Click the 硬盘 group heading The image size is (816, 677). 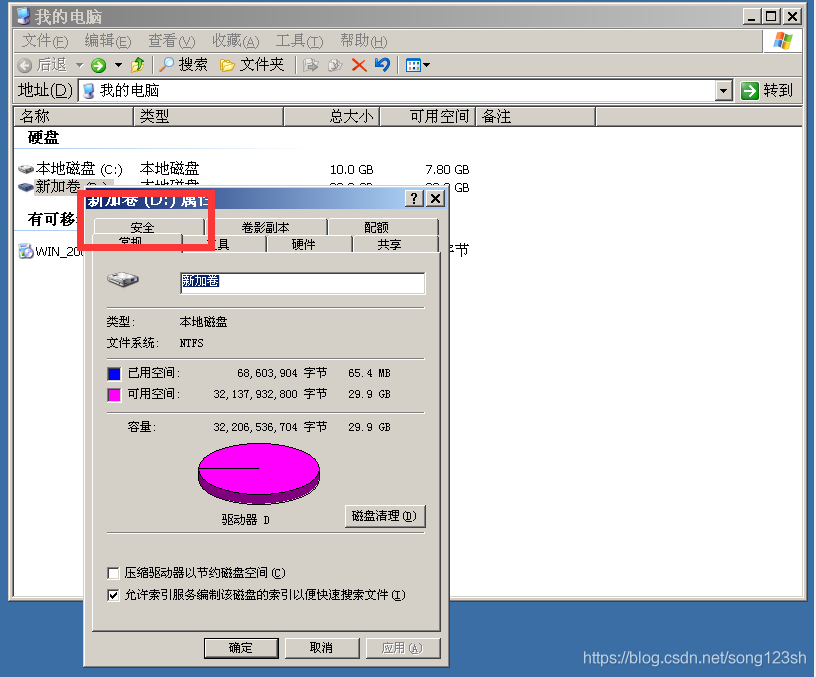point(43,138)
